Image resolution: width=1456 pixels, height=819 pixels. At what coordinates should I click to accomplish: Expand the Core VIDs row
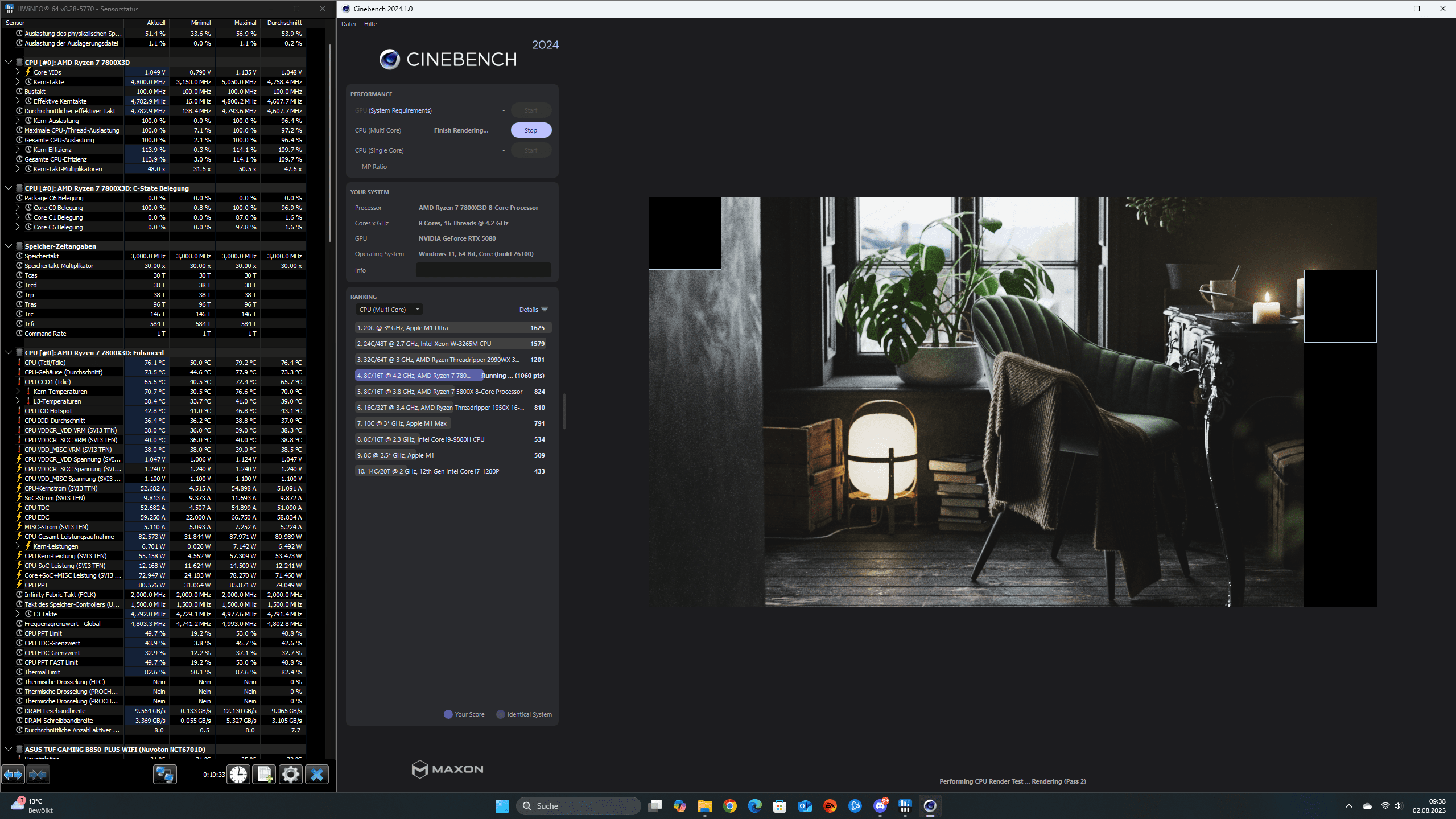click(x=18, y=72)
